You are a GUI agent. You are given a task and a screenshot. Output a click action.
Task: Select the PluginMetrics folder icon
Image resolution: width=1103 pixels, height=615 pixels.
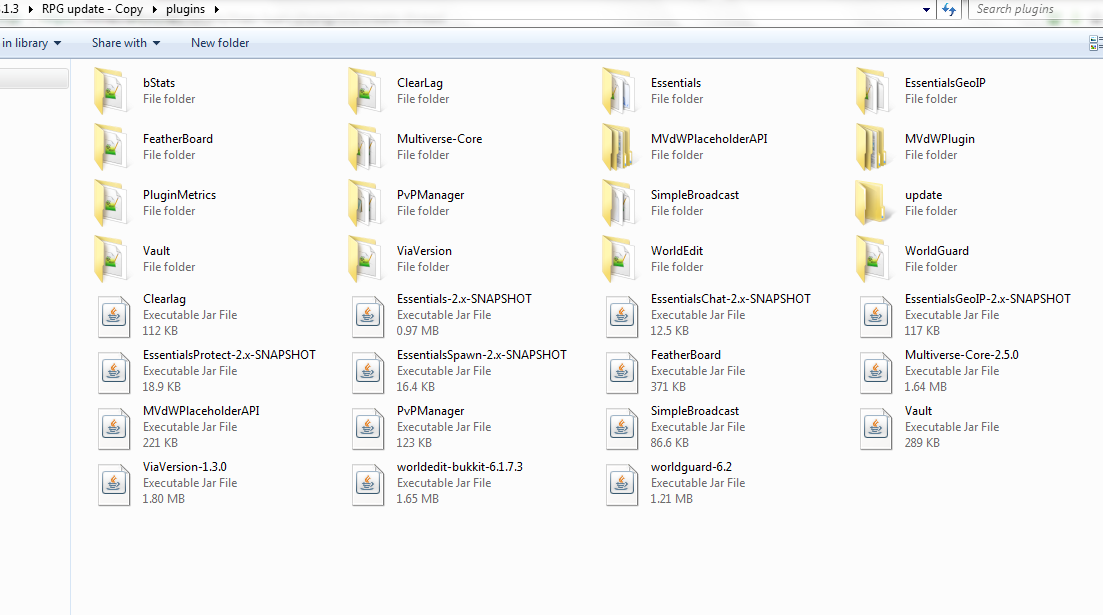tap(111, 203)
